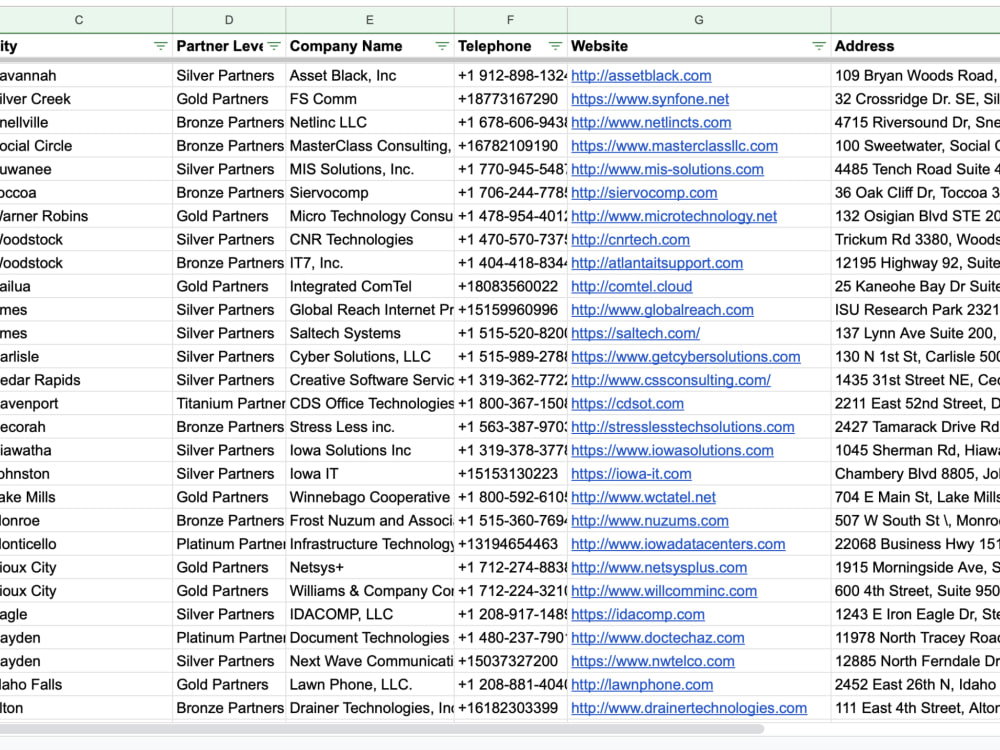1000x750 pixels.
Task: Open the www.getcybersolutions.com link
Action: (686, 357)
